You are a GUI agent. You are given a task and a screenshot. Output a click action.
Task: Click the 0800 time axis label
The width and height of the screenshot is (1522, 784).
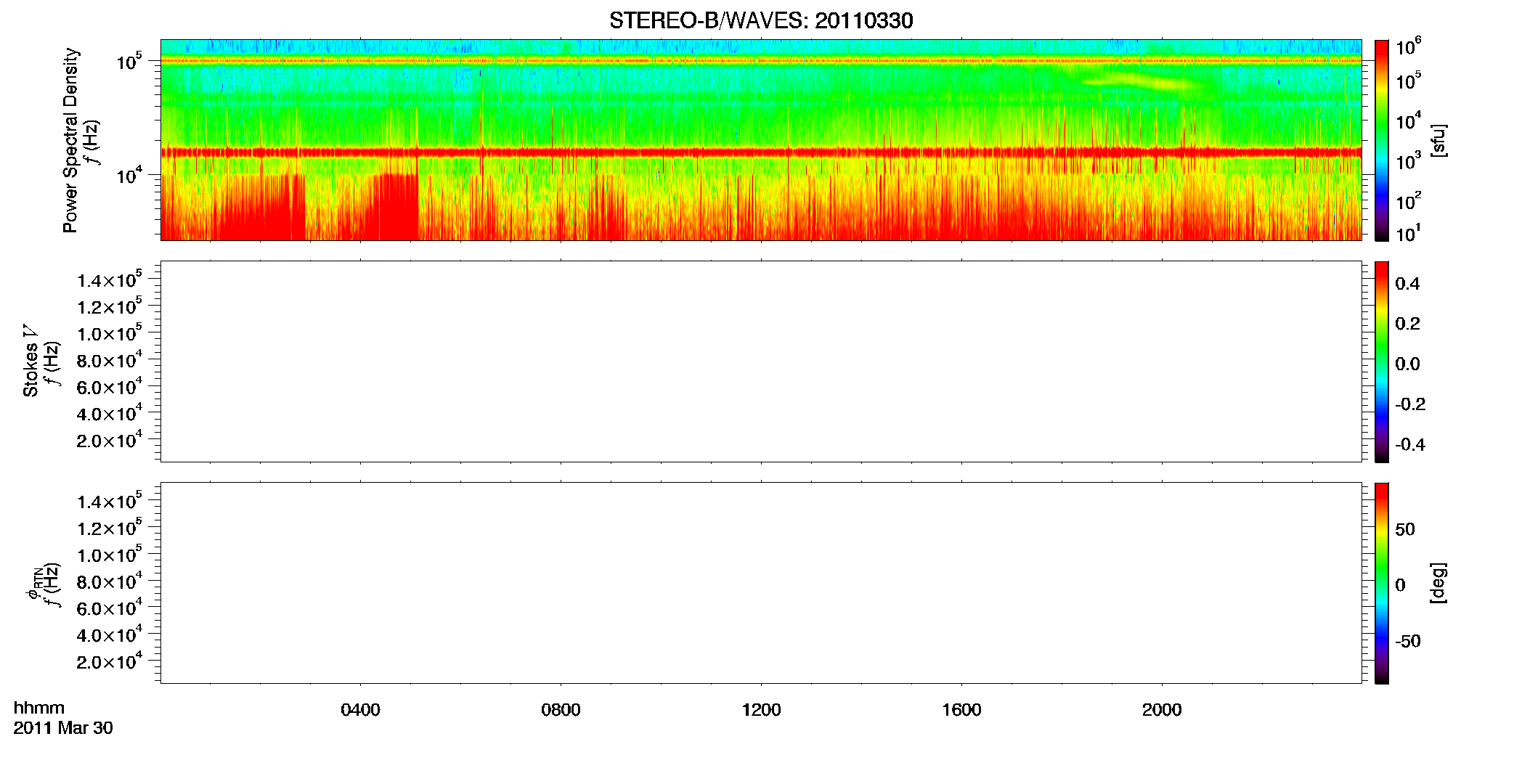561,710
